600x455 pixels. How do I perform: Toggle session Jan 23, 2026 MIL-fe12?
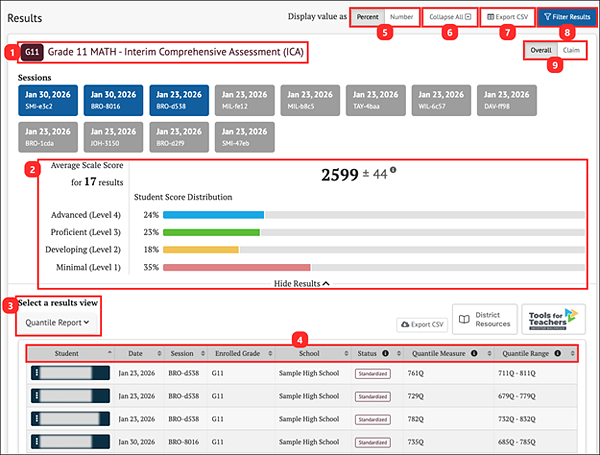click(x=245, y=100)
